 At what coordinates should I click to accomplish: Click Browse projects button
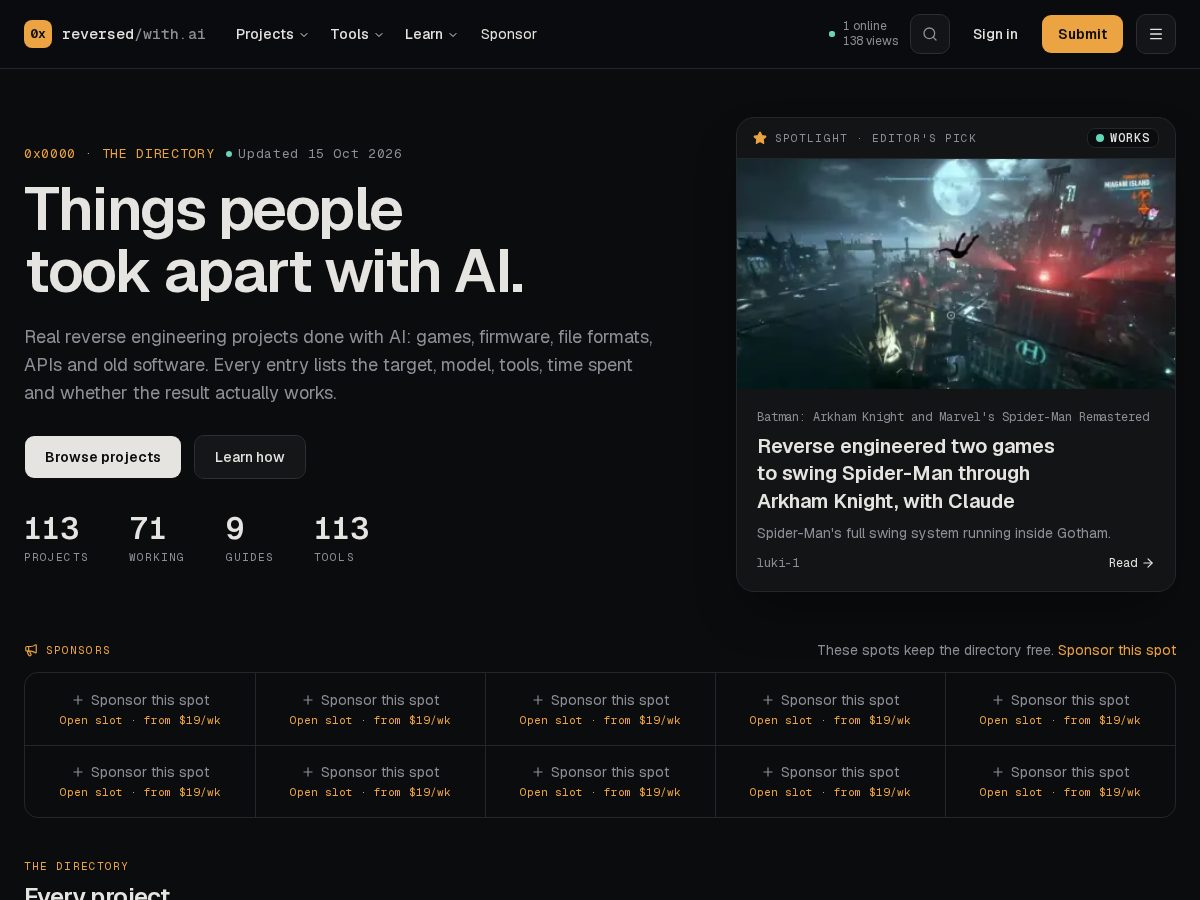tap(103, 457)
